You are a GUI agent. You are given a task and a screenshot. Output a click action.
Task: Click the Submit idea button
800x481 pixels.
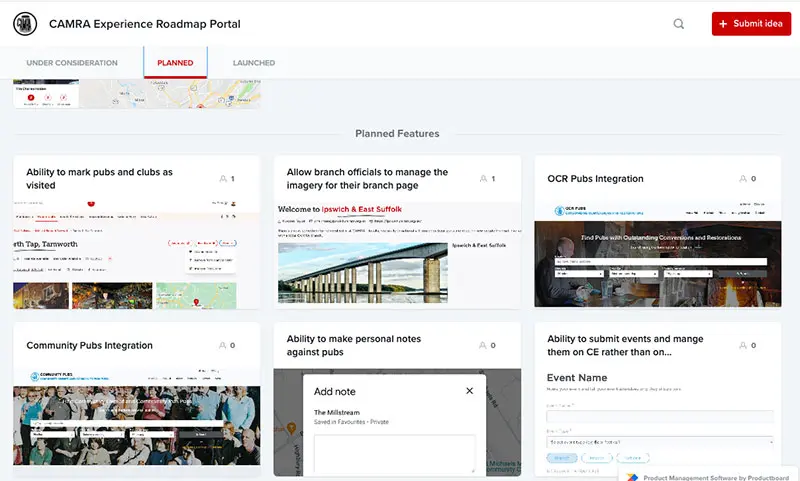(x=751, y=23)
